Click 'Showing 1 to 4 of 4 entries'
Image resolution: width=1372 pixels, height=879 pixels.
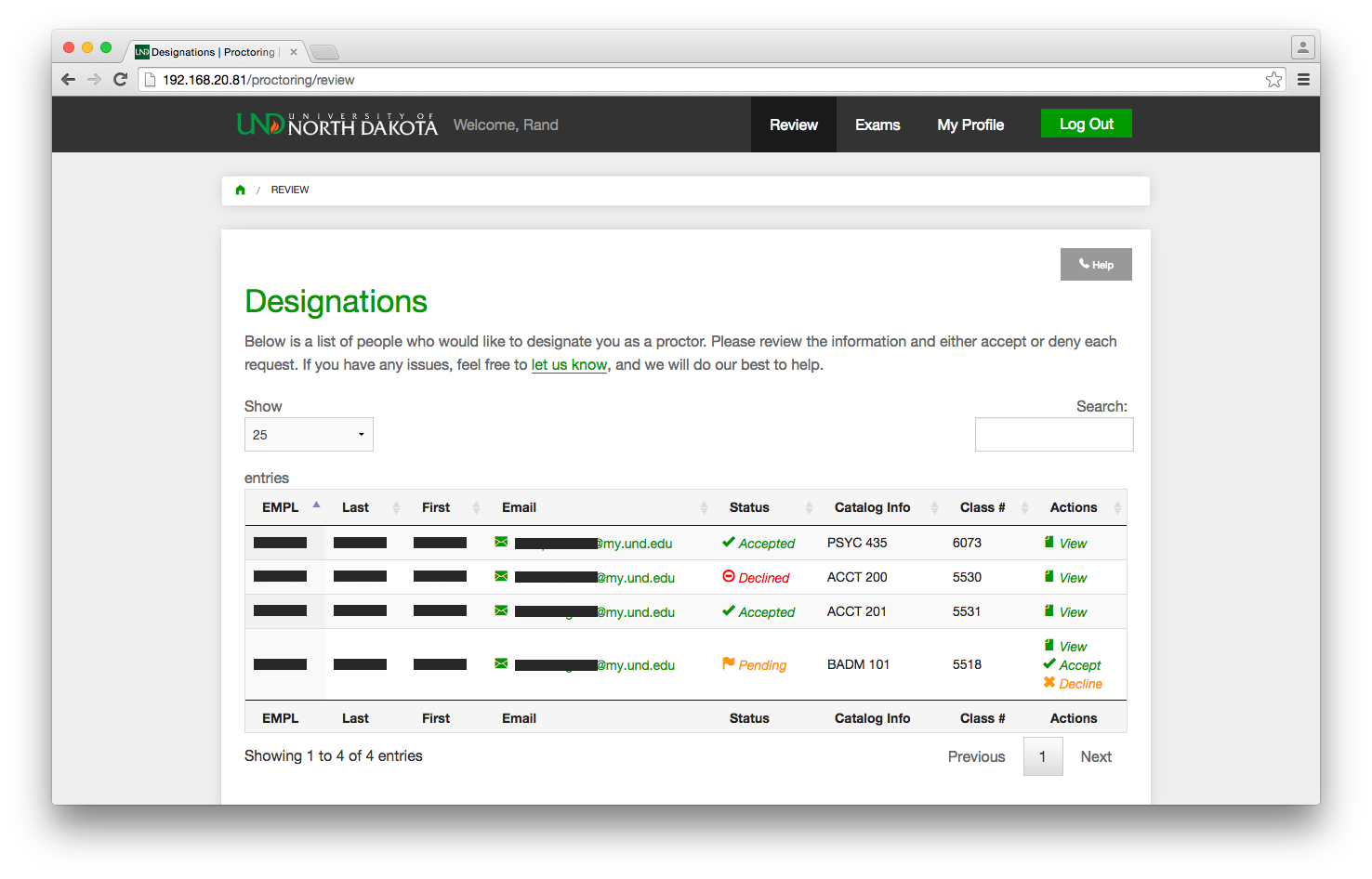[x=334, y=756]
